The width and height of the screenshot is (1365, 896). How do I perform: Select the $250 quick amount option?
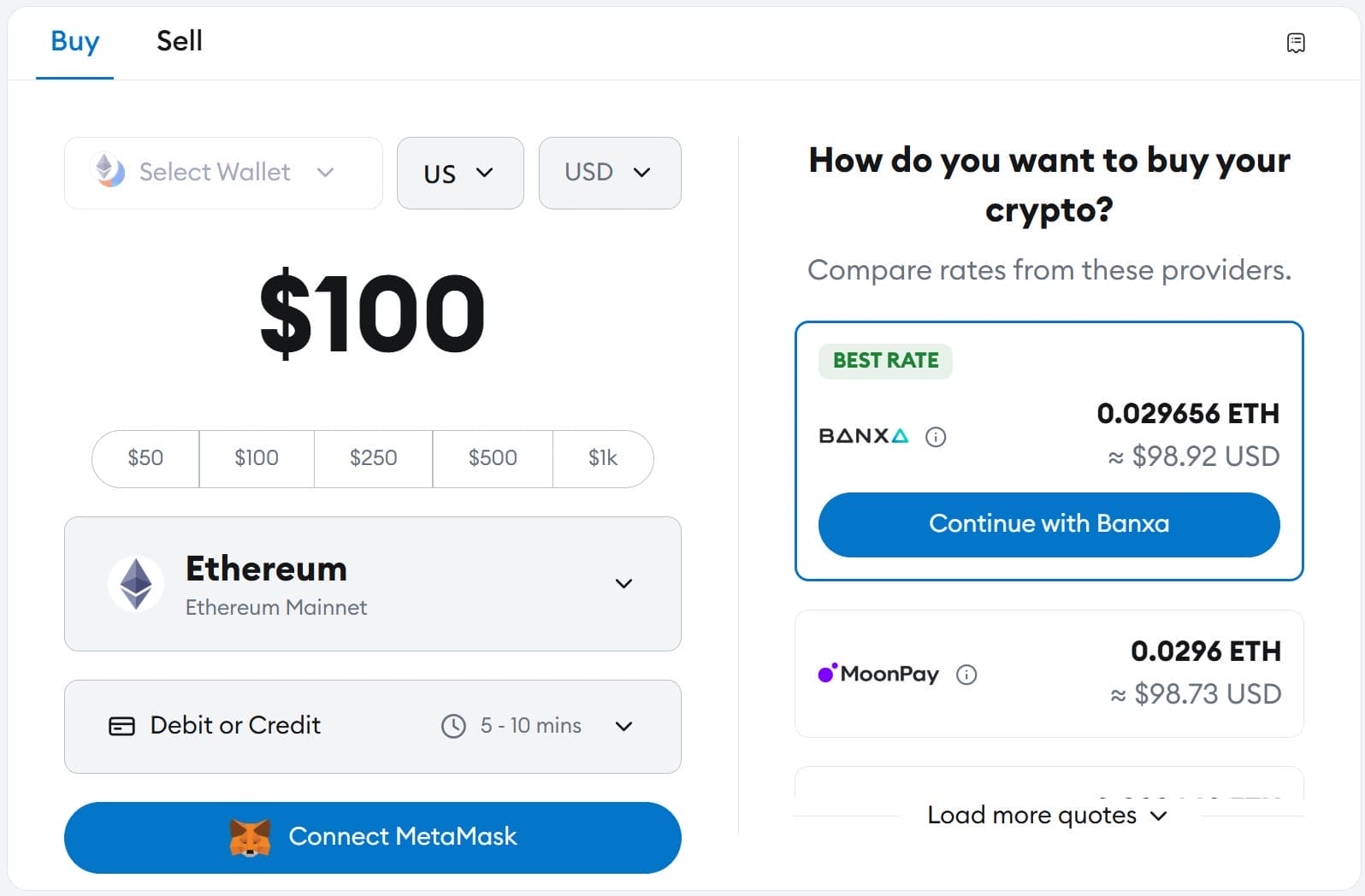click(373, 458)
